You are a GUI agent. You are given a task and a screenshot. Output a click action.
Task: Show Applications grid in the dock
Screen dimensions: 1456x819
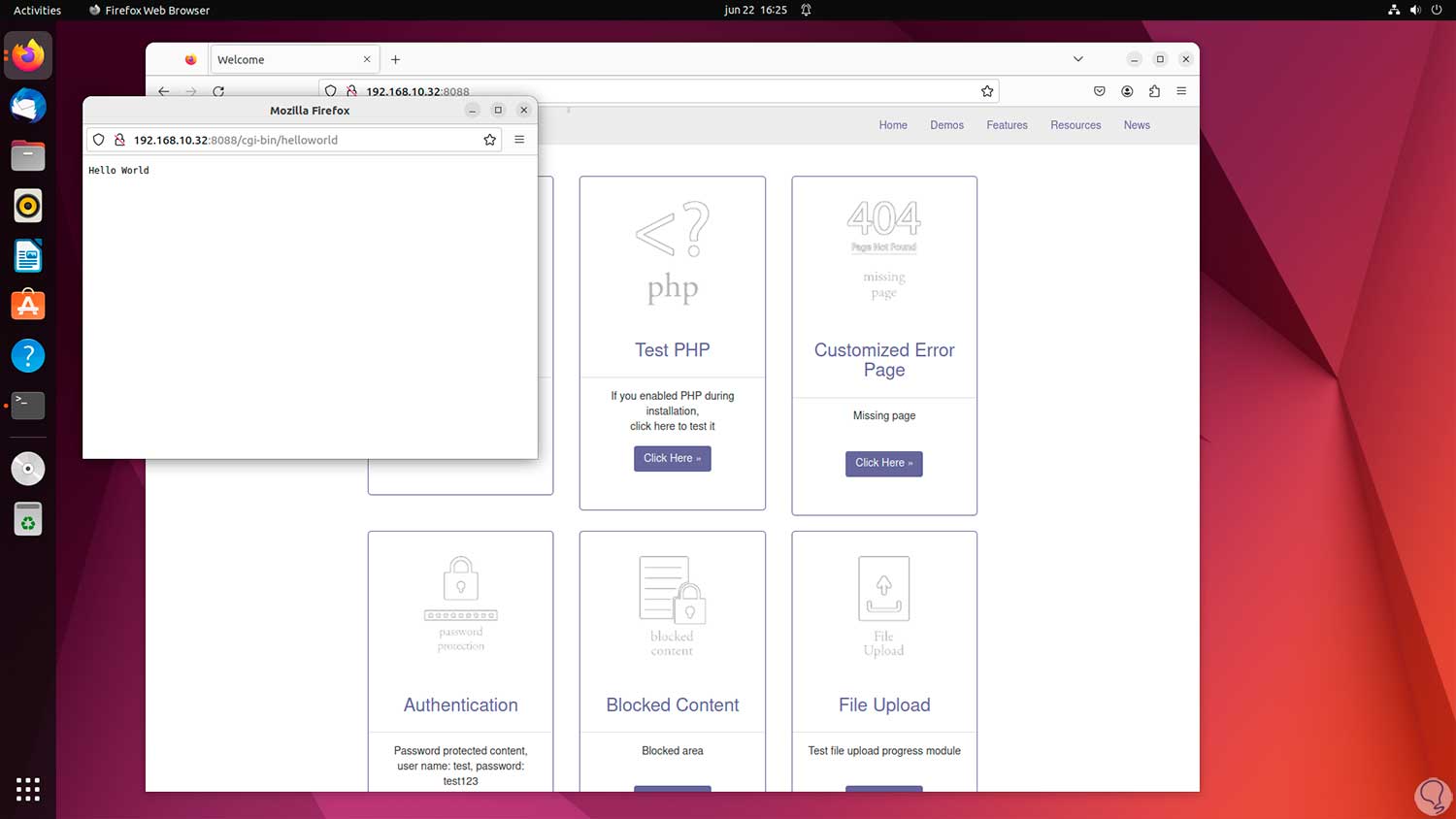click(28, 789)
